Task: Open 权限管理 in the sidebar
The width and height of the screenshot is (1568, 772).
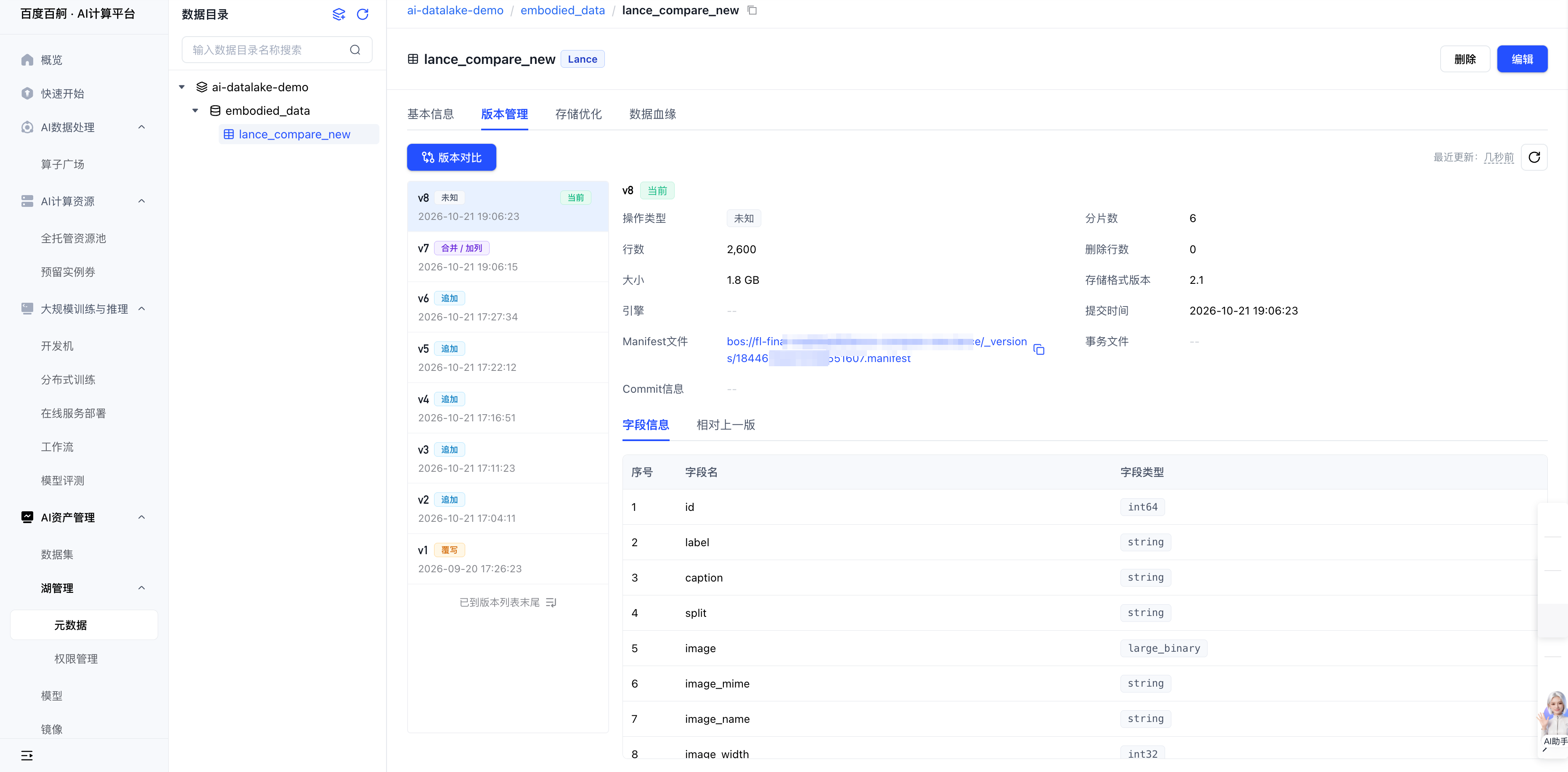Action: (76, 659)
